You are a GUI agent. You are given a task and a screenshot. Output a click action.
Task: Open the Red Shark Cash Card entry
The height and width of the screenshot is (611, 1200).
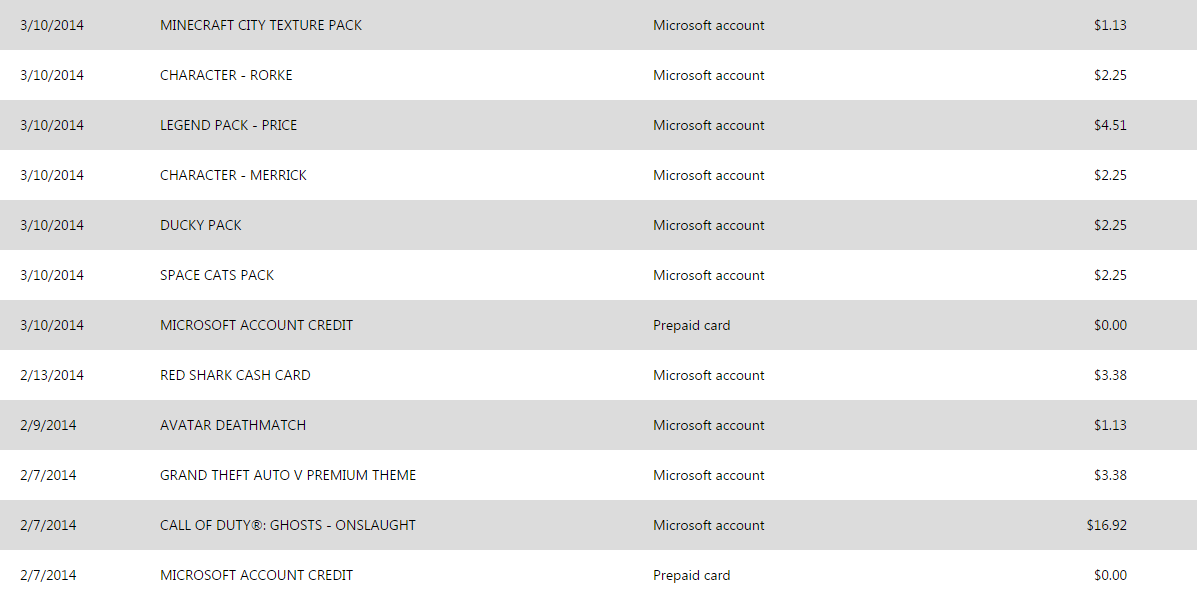pyautogui.click(x=235, y=375)
